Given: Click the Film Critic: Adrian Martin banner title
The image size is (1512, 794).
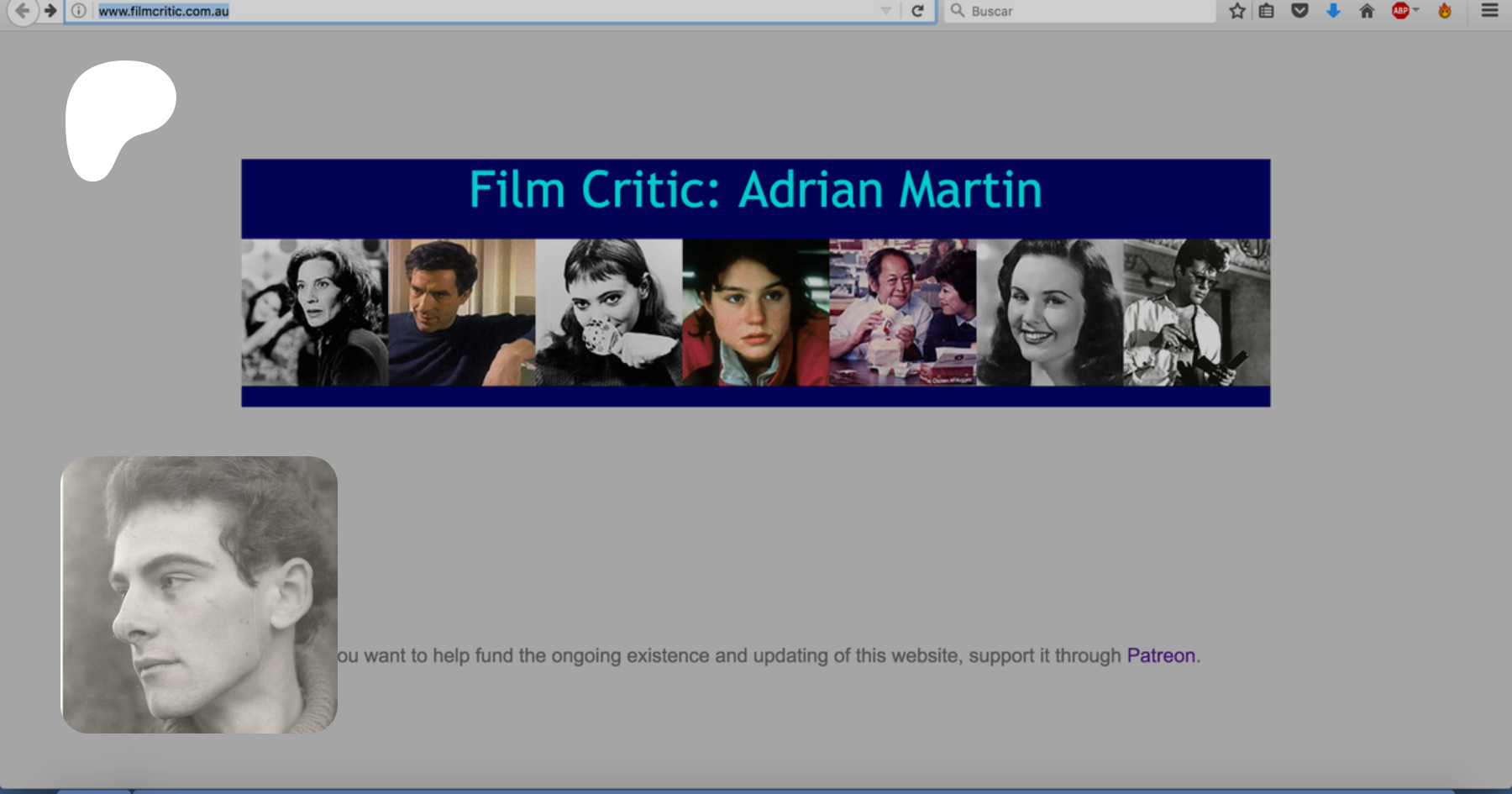Looking at the screenshot, I should [755, 191].
